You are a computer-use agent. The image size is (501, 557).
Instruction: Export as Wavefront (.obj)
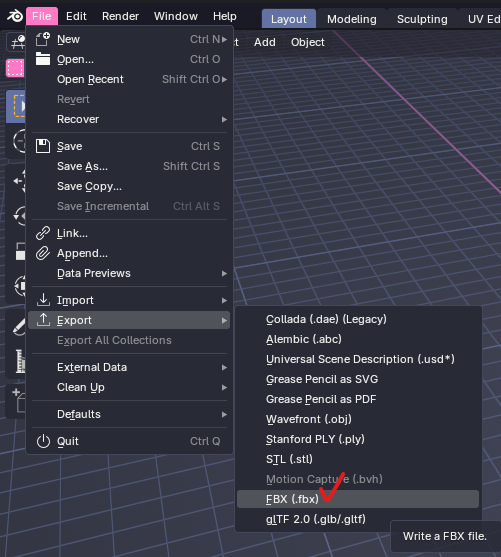tap(358, 419)
